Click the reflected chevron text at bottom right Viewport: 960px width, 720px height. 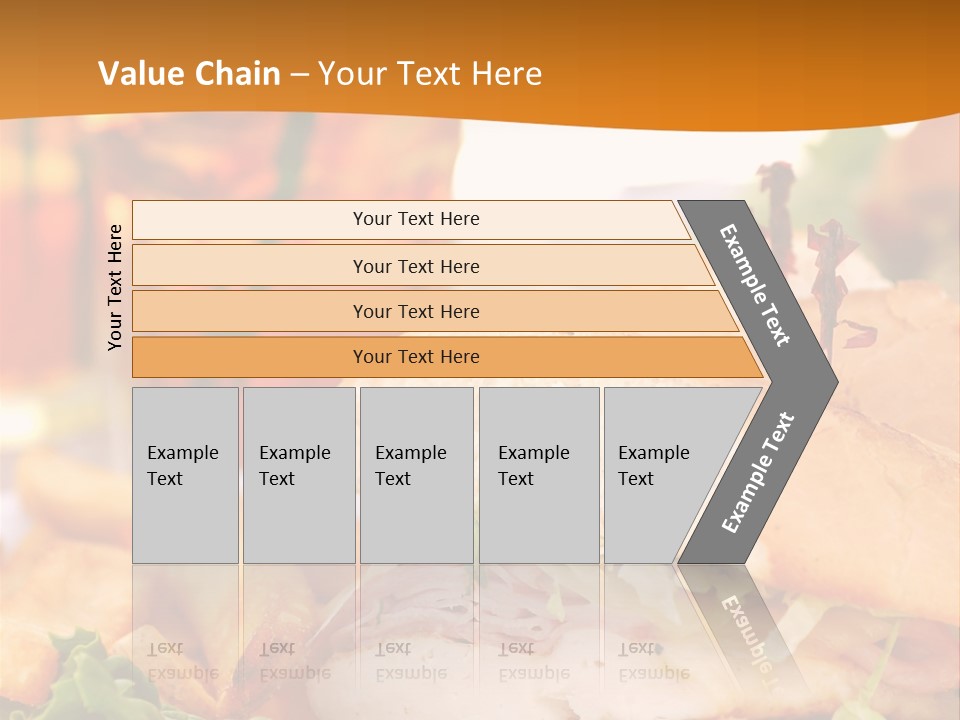750,630
